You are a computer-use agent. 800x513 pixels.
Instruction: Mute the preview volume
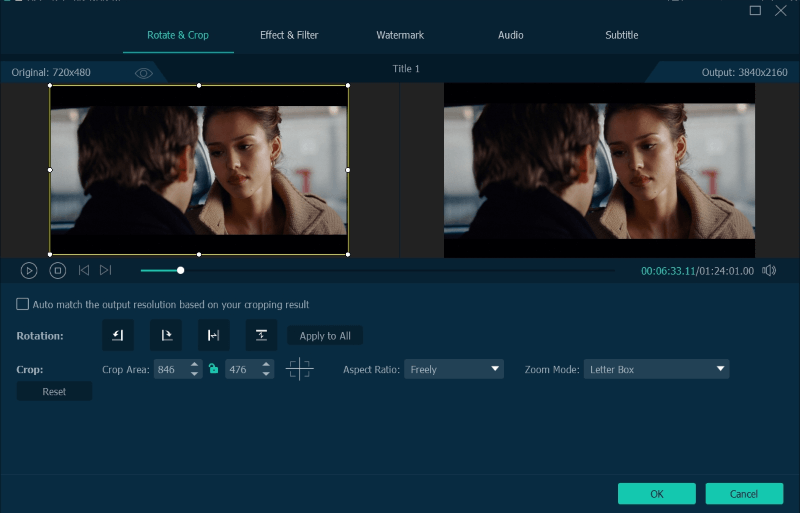coord(769,271)
